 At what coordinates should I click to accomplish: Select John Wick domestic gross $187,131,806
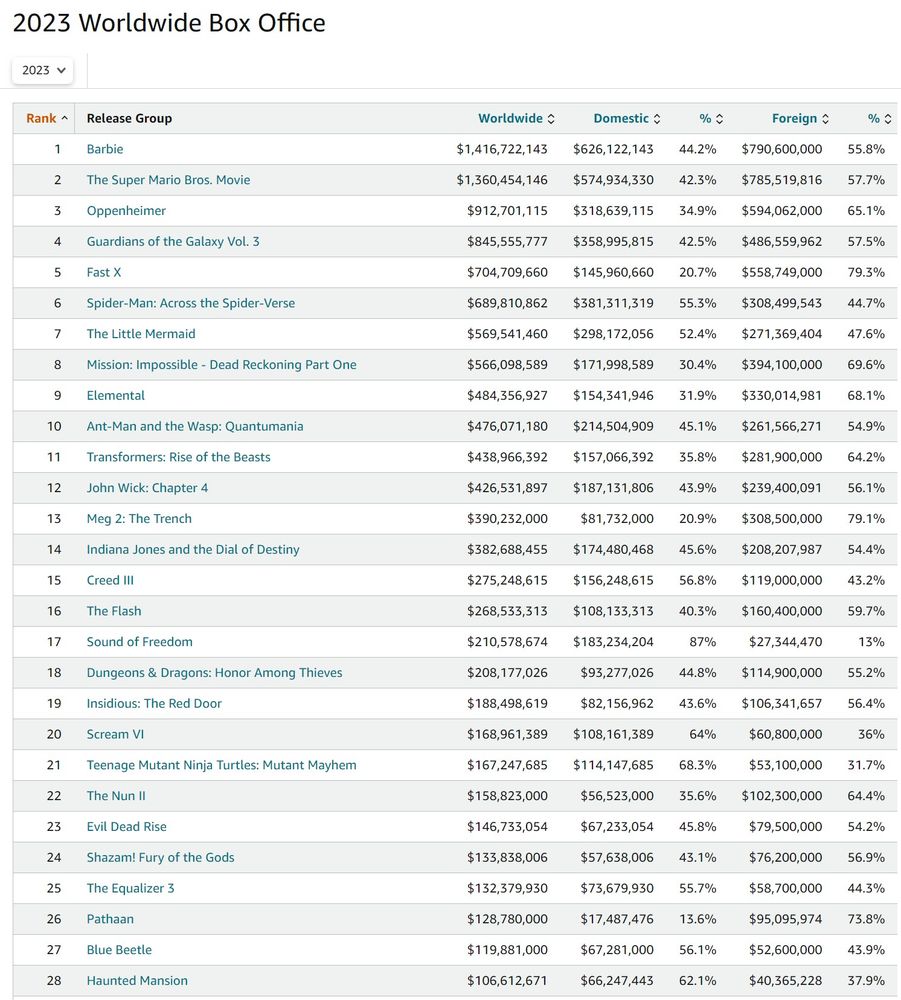[x=613, y=488]
